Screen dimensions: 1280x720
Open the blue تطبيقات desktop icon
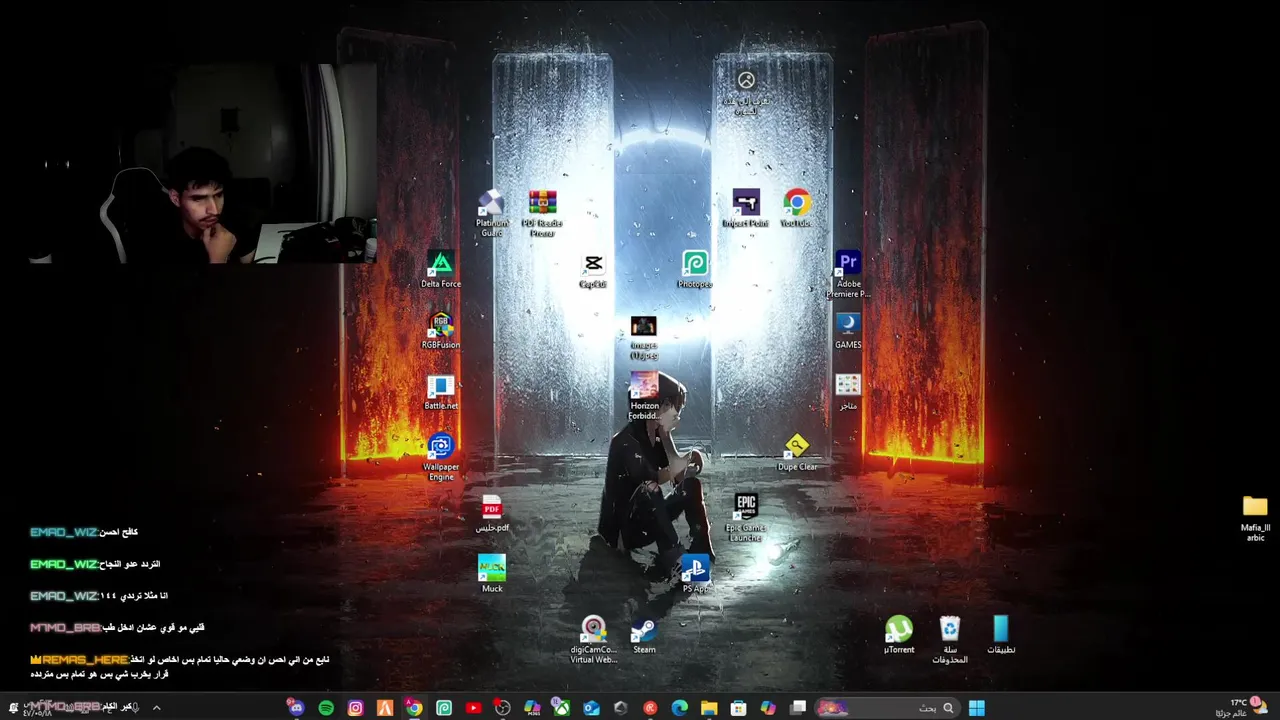pos(1001,636)
